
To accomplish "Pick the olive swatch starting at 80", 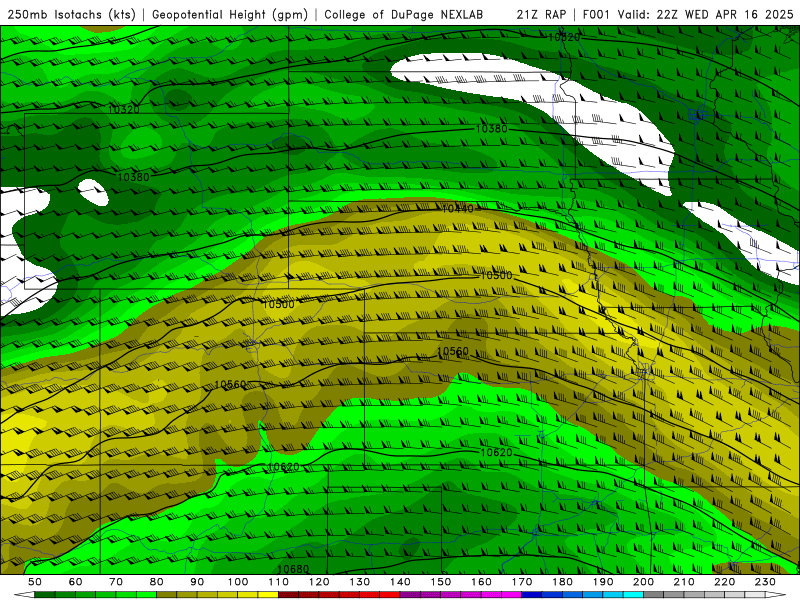I will (167, 595).
